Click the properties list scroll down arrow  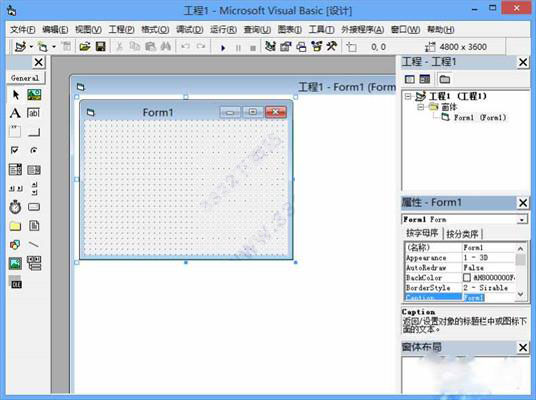[520, 294]
